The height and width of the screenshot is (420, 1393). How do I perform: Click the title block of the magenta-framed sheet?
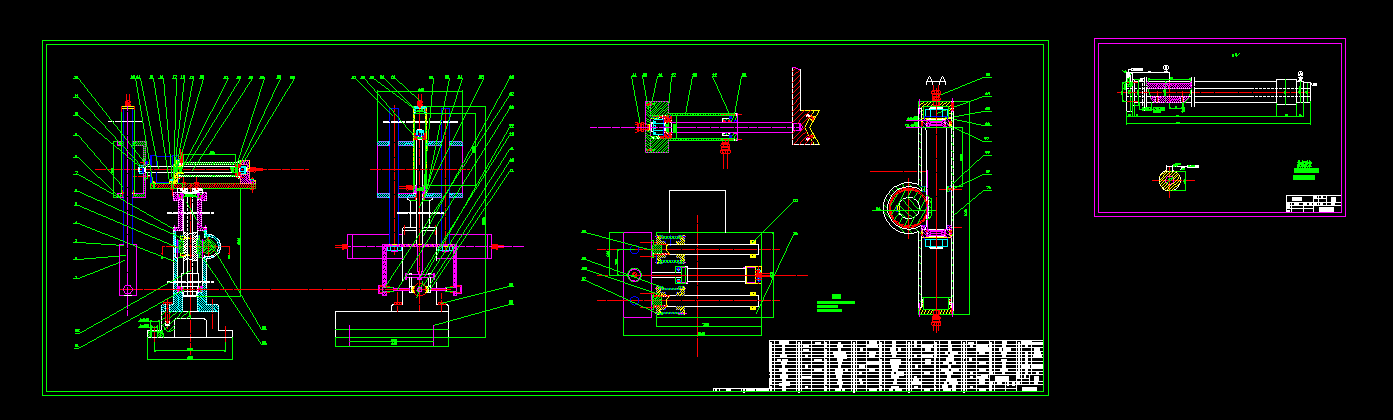(1312, 203)
